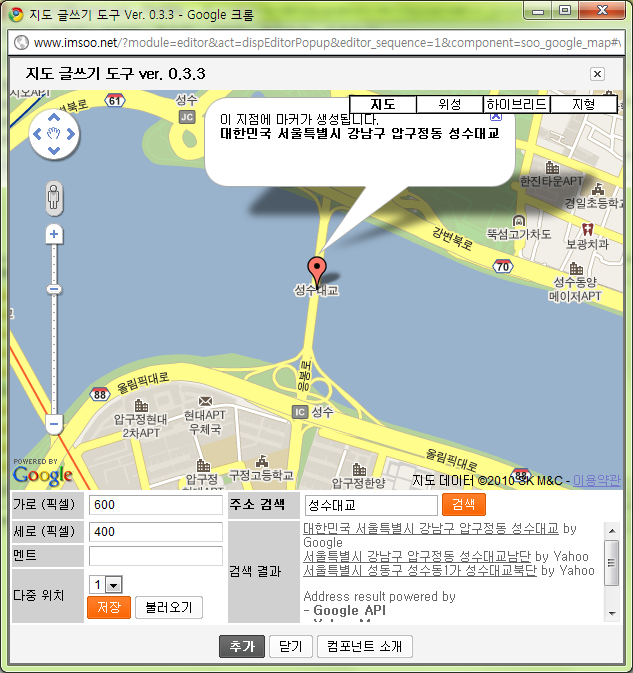Viewport: 633px width, 673px height.
Task: Click the 뚝섬고가차도 tunnel icon
Action: [519, 221]
